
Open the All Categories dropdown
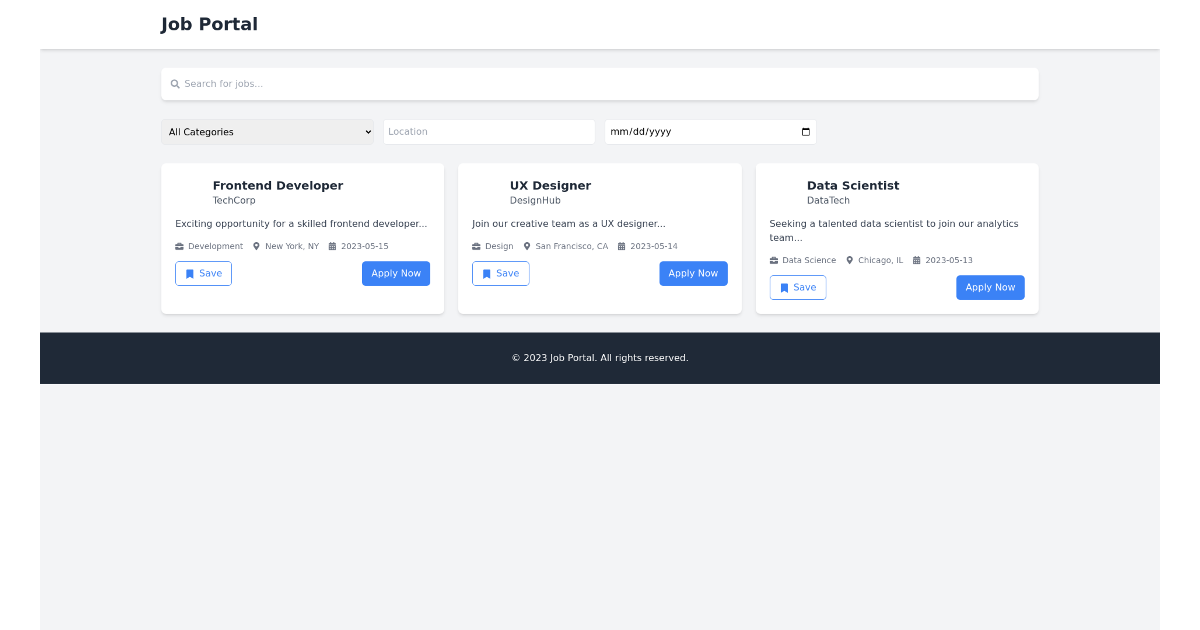coord(267,131)
